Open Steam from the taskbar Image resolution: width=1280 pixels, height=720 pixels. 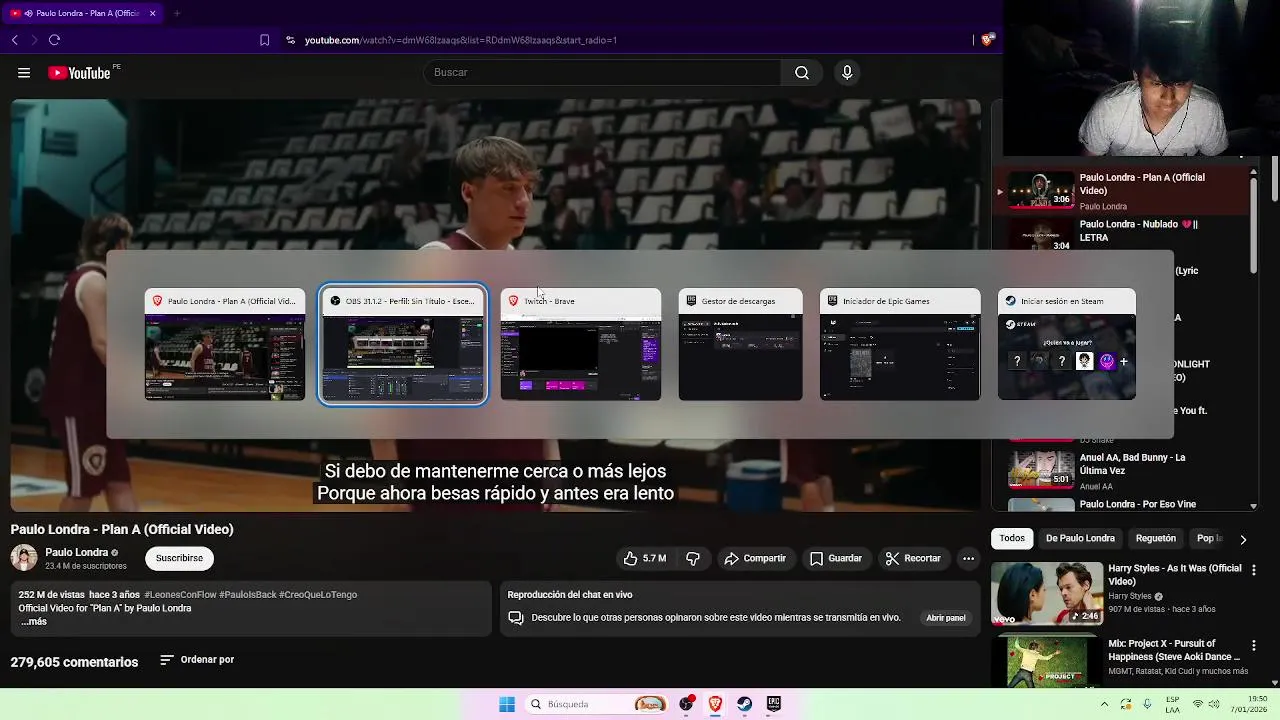pos(744,704)
